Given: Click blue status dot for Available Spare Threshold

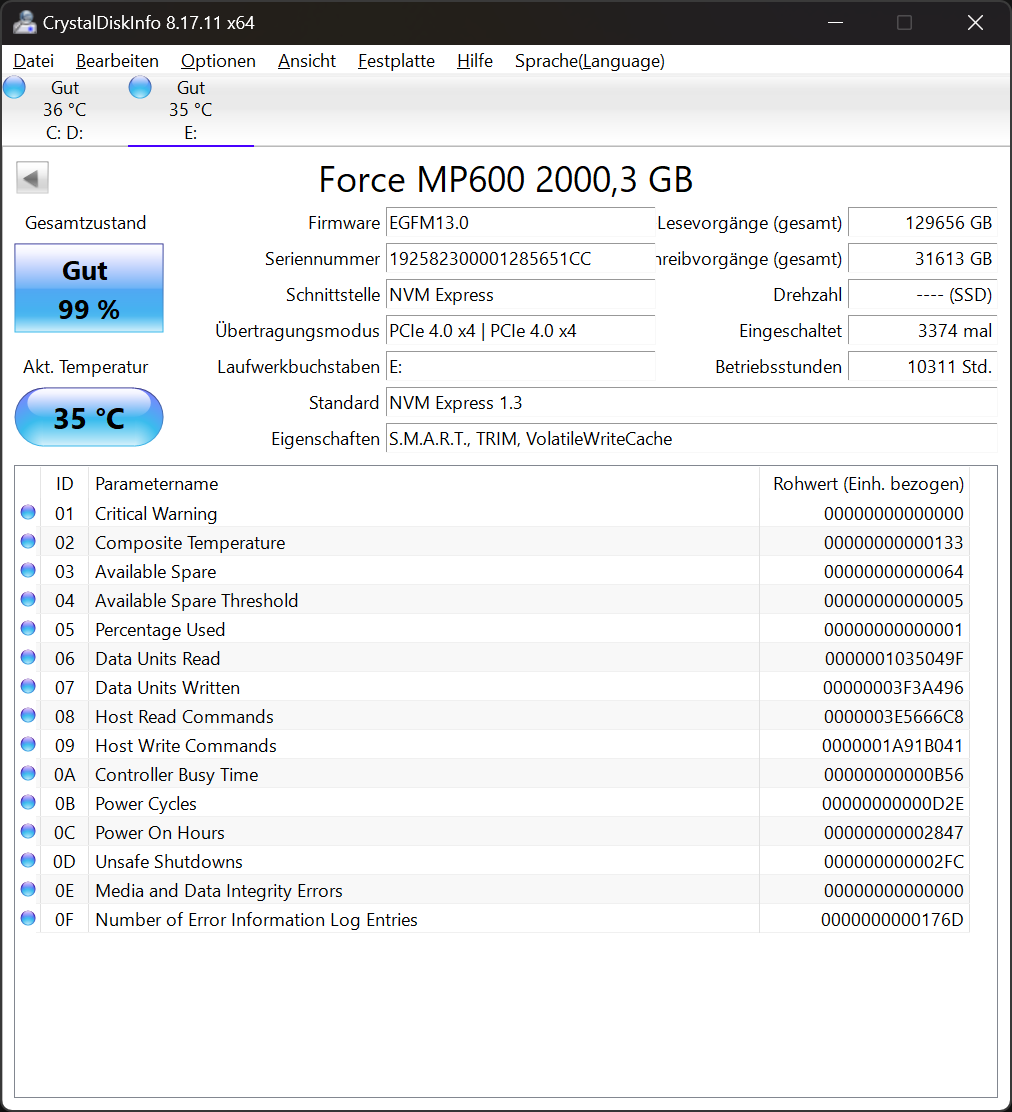Looking at the screenshot, I should coord(28,599).
